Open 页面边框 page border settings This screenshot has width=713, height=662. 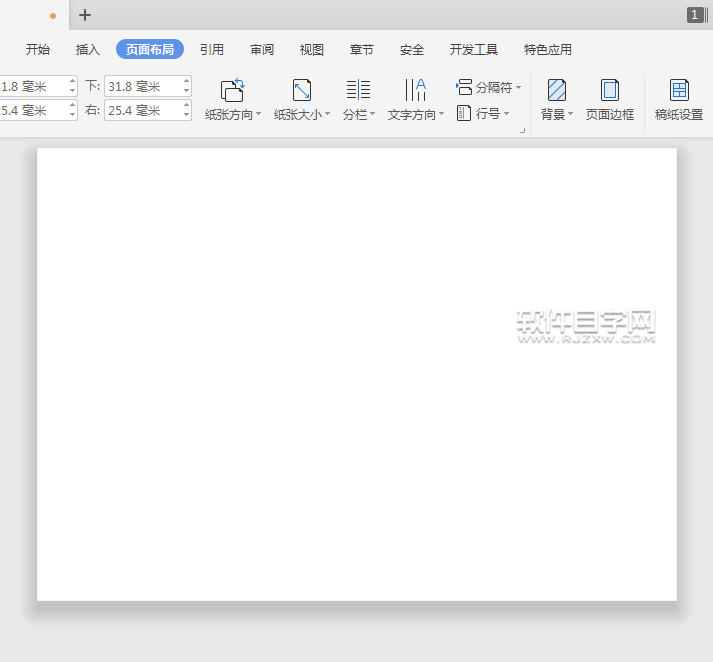coord(609,90)
